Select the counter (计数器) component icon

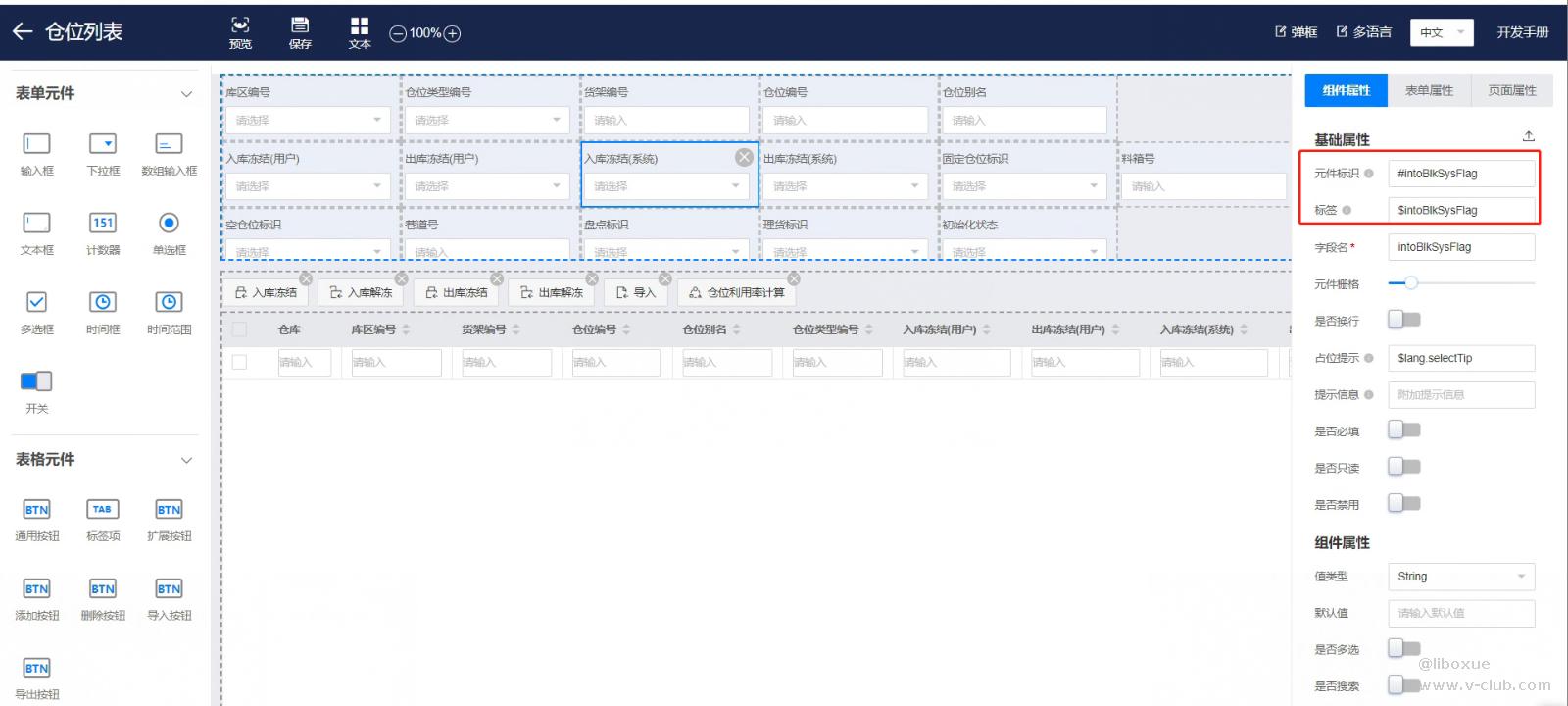point(103,224)
